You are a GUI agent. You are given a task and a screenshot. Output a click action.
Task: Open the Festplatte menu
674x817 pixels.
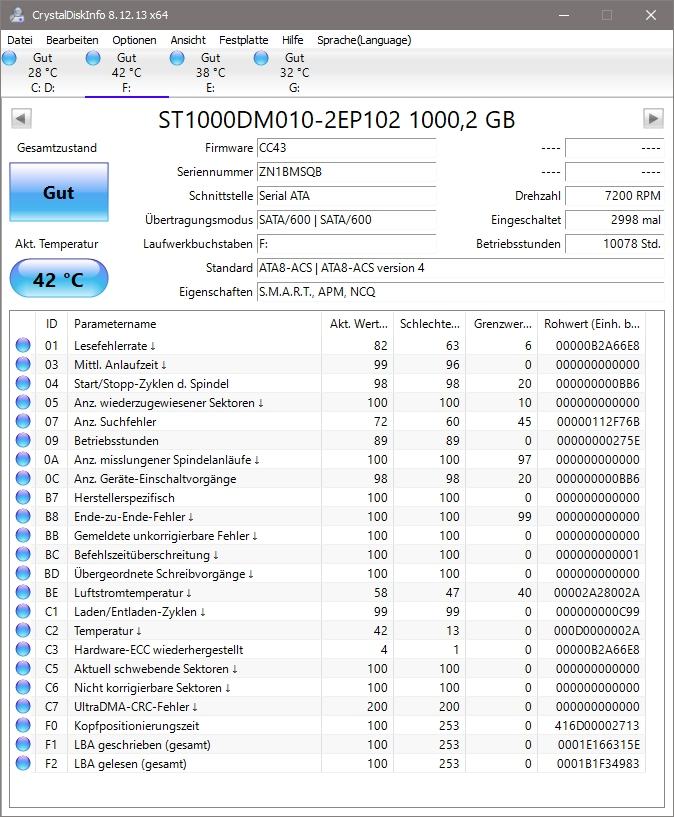pos(243,40)
